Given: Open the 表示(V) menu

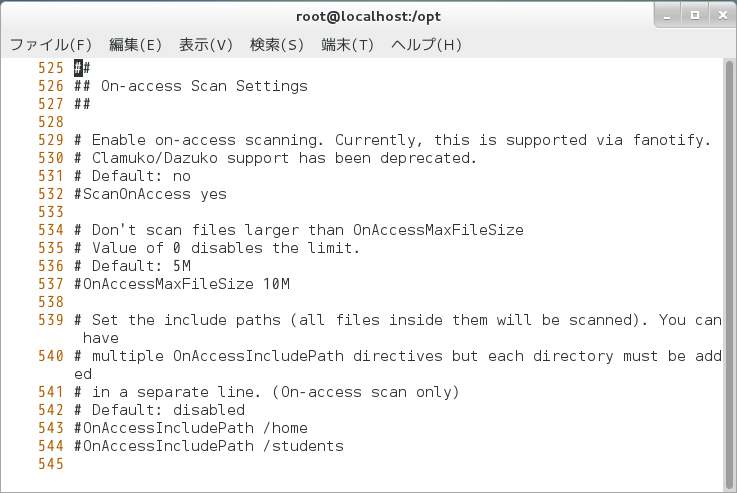Looking at the screenshot, I should (x=206, y=45).
